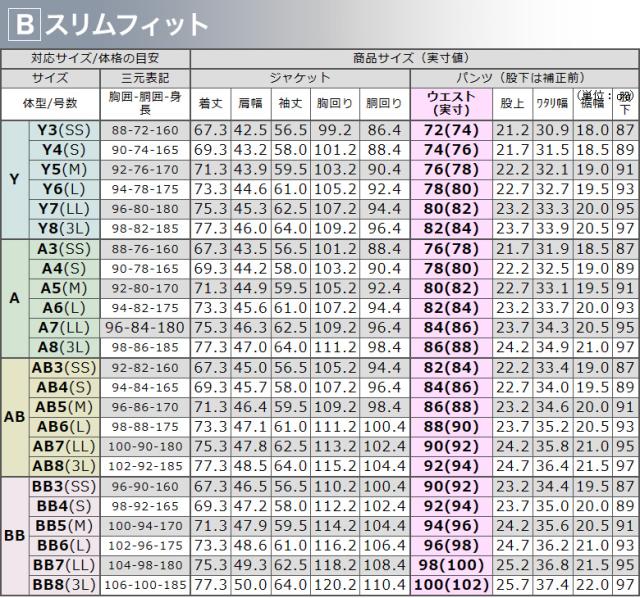Click rise value 25.7 in BB8 row
The width and height of the screenshot is (640, 598).
(x=513, y=585)
